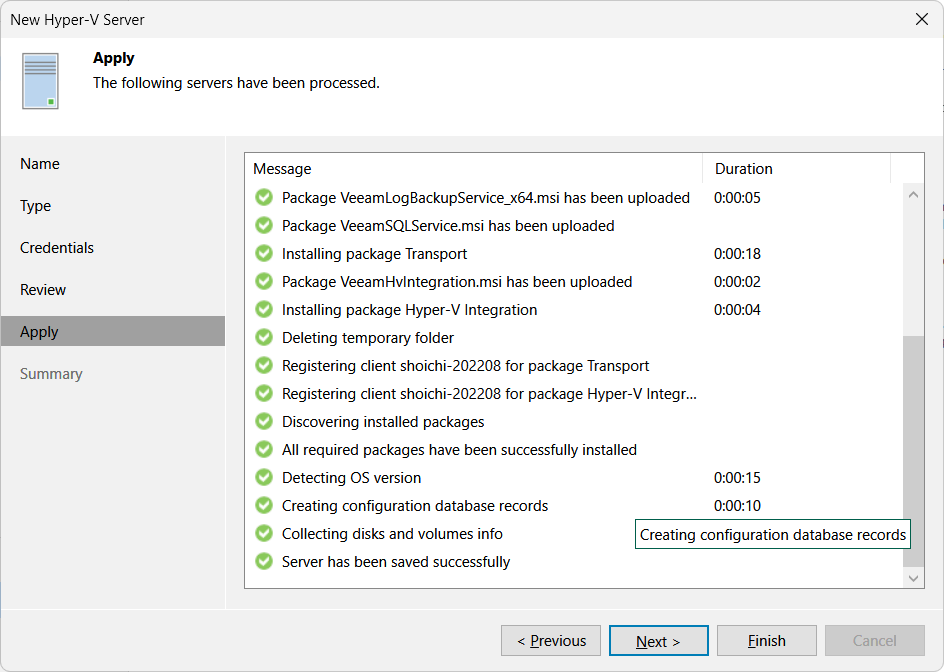Click the scroll up arrow in the message list
The height and width of the screenshot is (672, 944).
913,194
